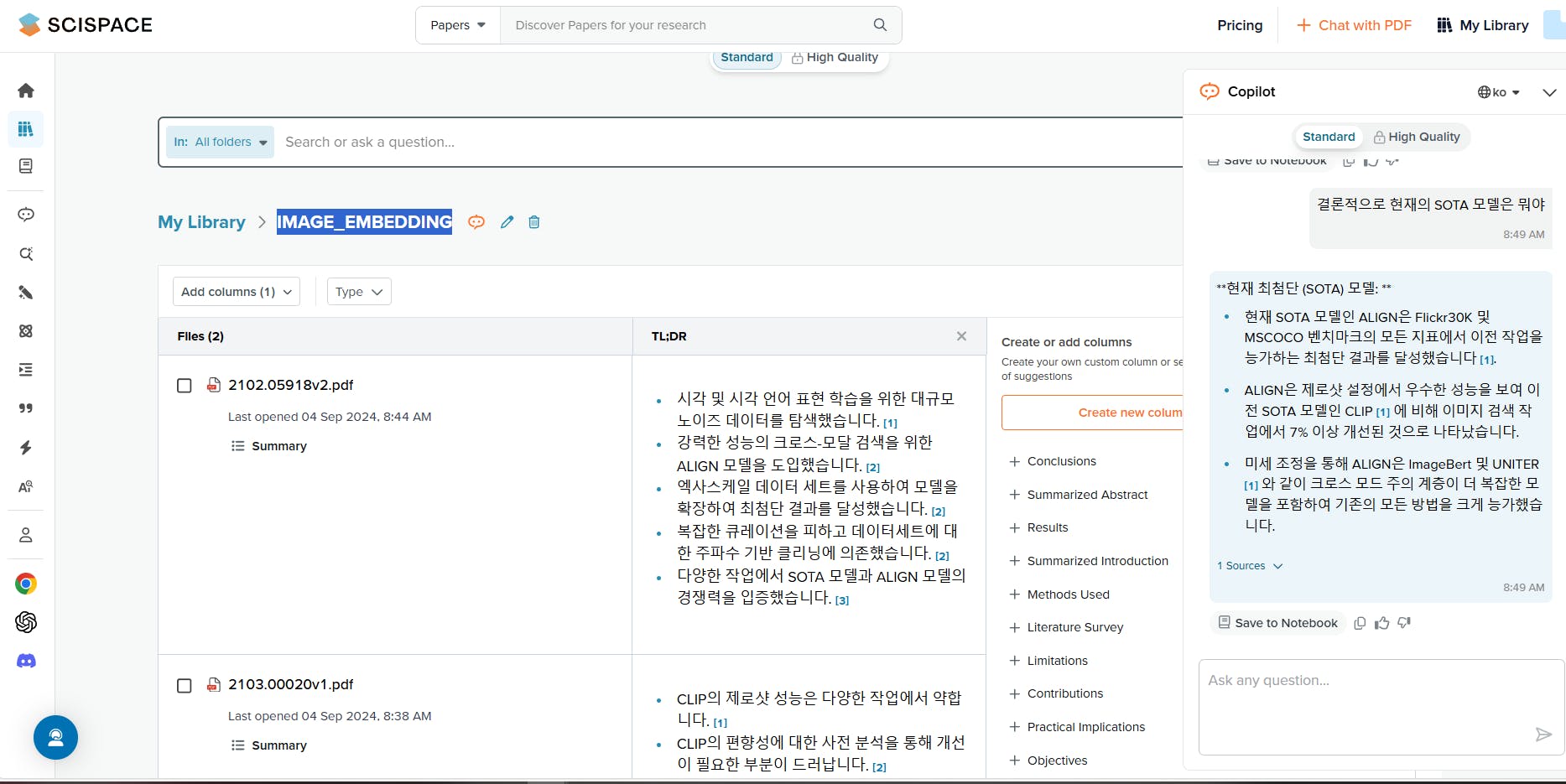This screenshot has height=784, width=1566.
Task: Tick the checkbox for 2103.00020v1.pdf
Action: pos(185,686)
